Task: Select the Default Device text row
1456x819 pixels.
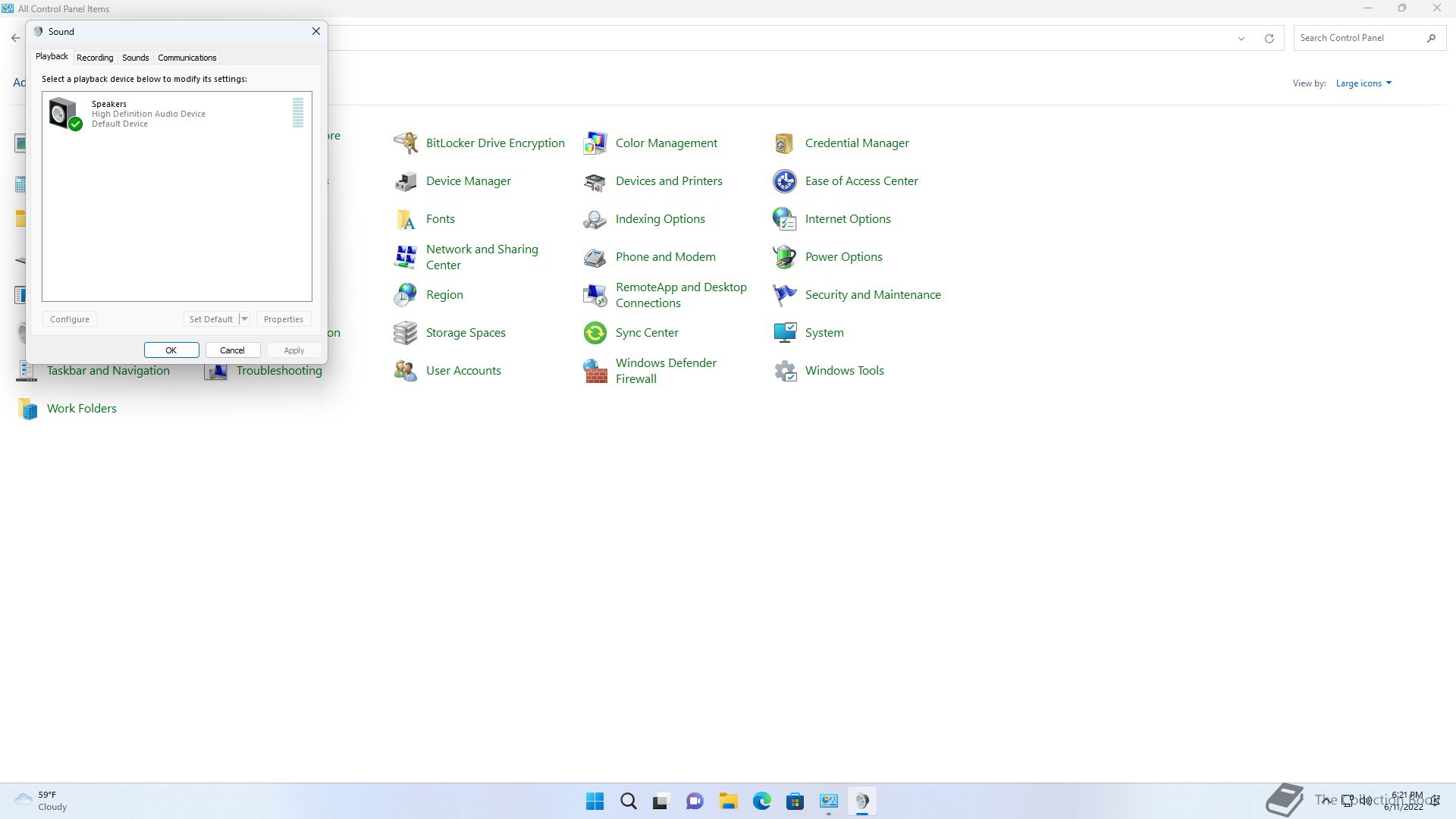Action: (x=120, y=124)
